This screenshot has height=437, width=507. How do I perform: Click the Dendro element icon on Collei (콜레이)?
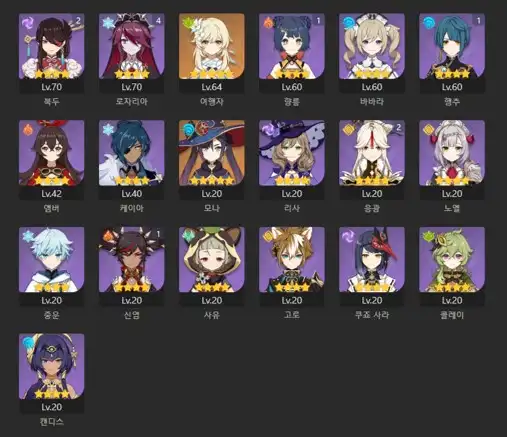[x=427, y=235]
